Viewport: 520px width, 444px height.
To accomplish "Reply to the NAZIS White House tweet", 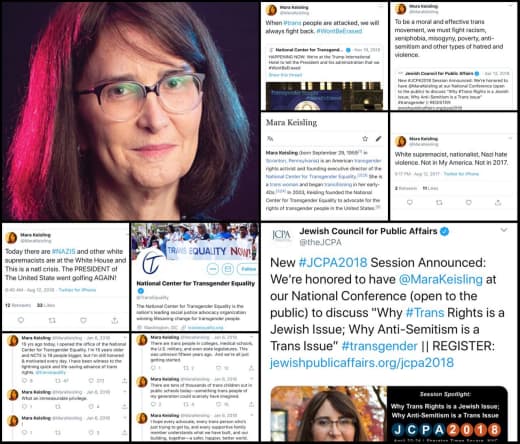I will 21,320.
